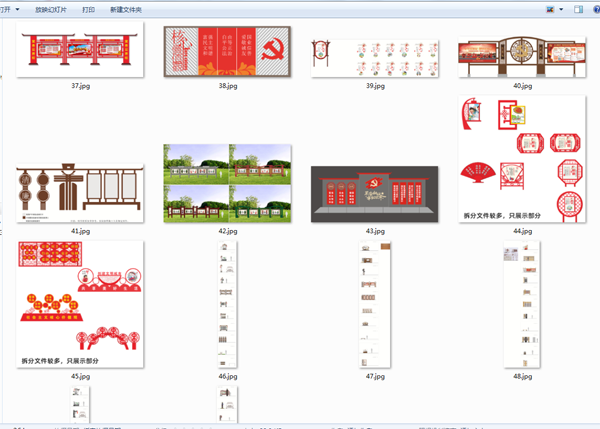Select the 40.jpg thumbnail image

(x=521, y=58)
